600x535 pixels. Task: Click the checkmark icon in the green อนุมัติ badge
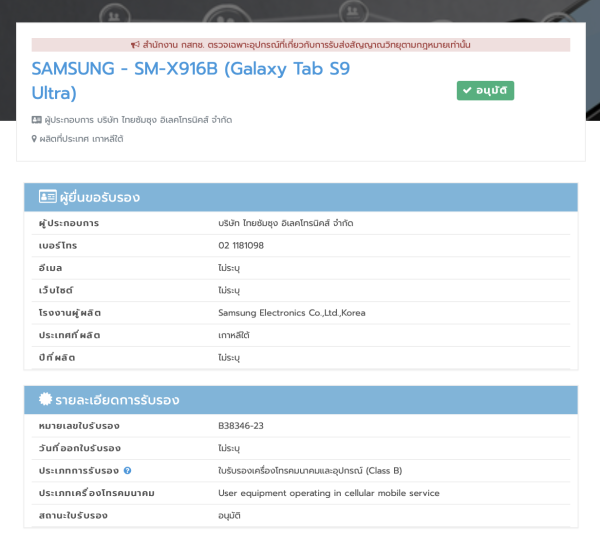[x=467, y=91]
